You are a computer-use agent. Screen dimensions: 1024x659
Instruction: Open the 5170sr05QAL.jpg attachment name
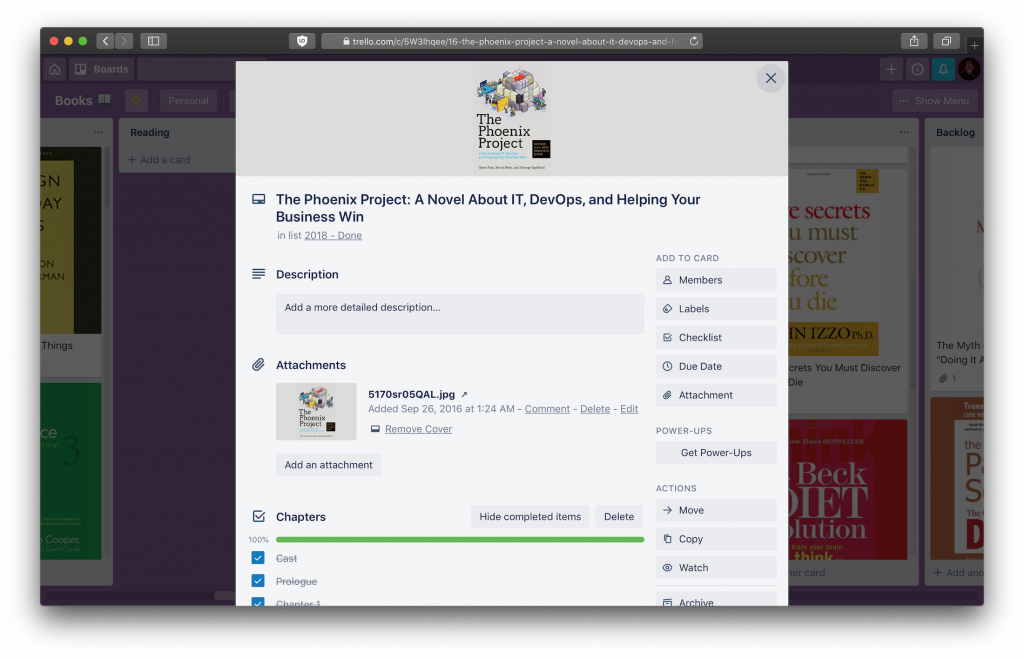411,394
